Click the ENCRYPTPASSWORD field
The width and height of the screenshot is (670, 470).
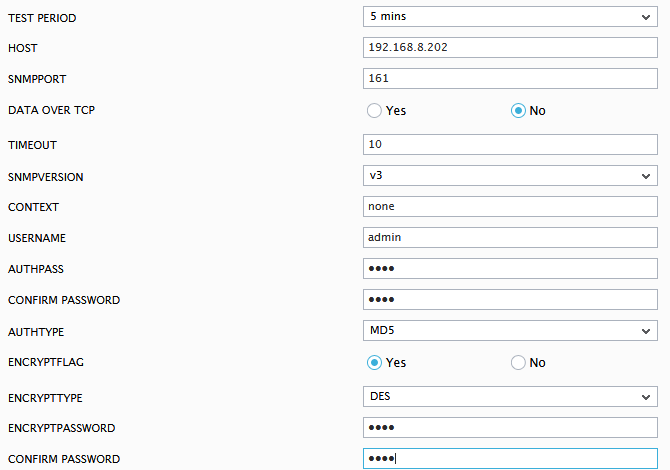[510, 428]
